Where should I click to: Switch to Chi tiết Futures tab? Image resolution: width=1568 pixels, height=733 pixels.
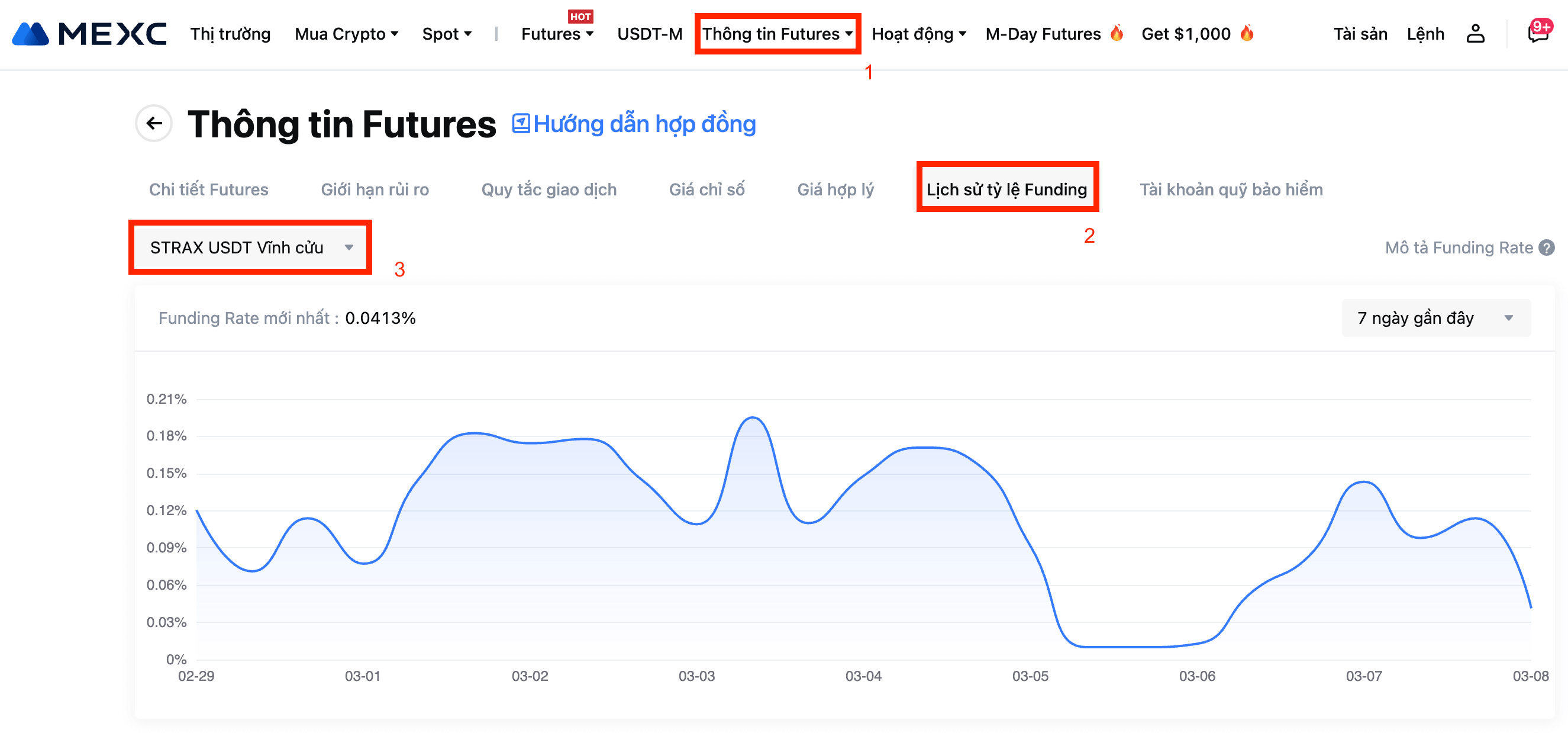click(x=208, y=189)
